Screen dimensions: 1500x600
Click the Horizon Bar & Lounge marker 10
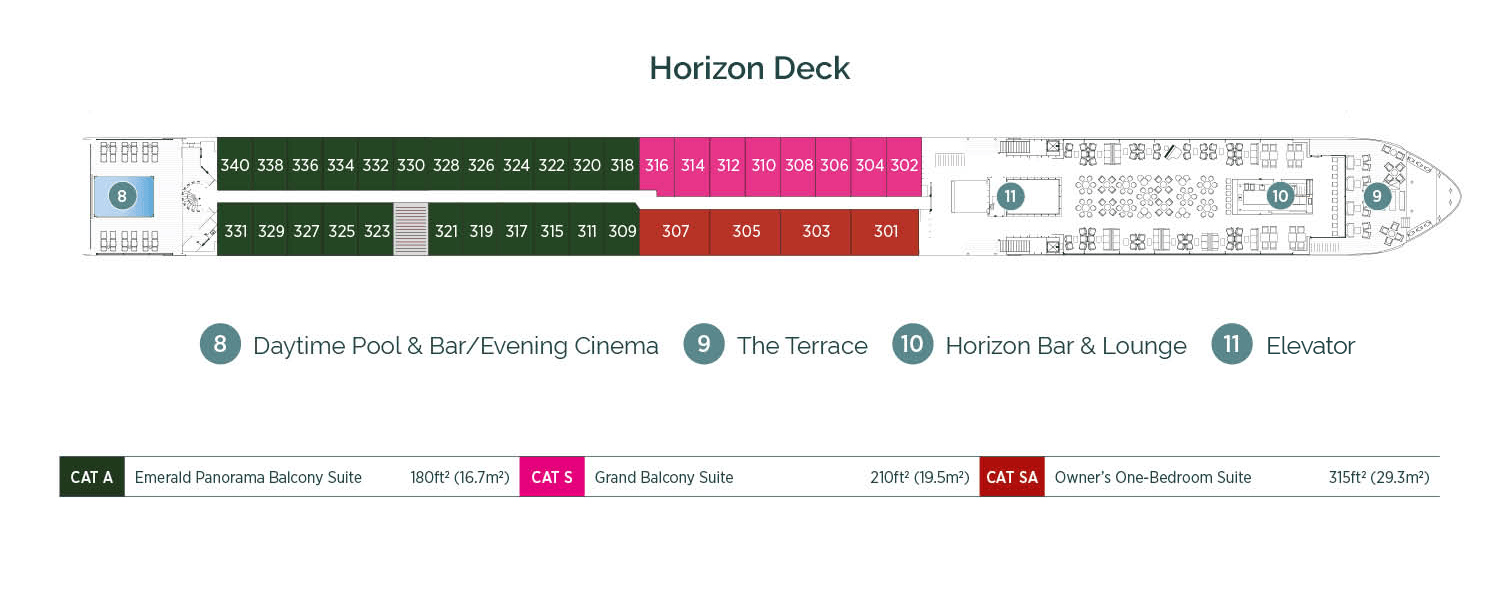pos(1280,197)
